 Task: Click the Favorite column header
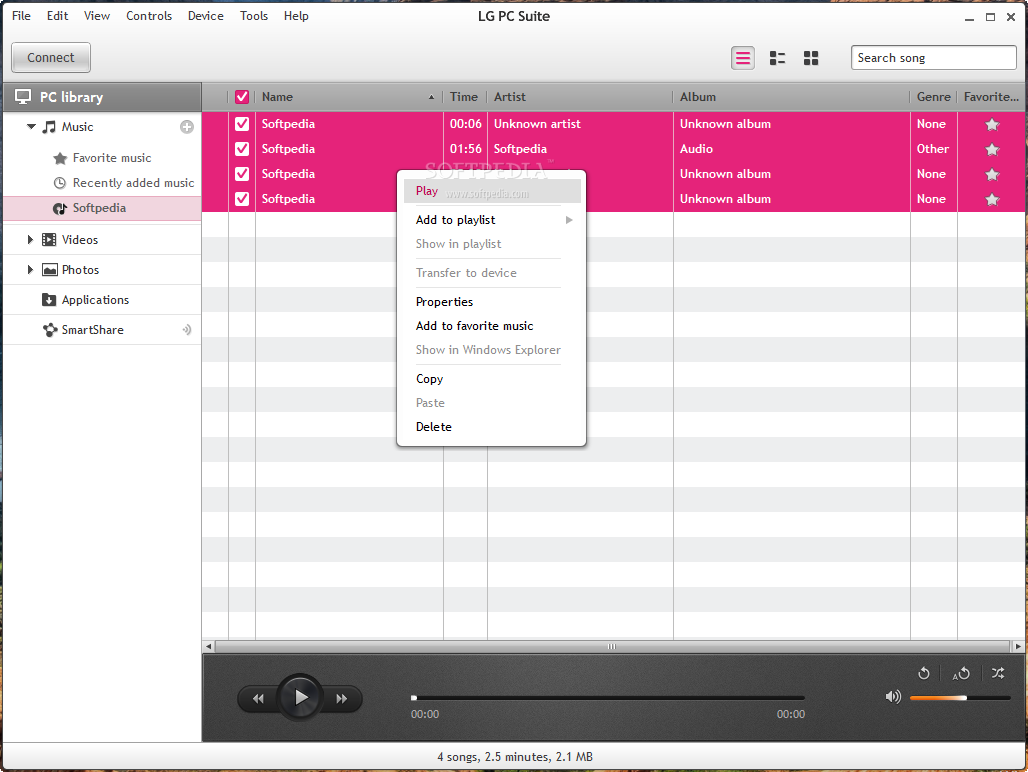991,97
